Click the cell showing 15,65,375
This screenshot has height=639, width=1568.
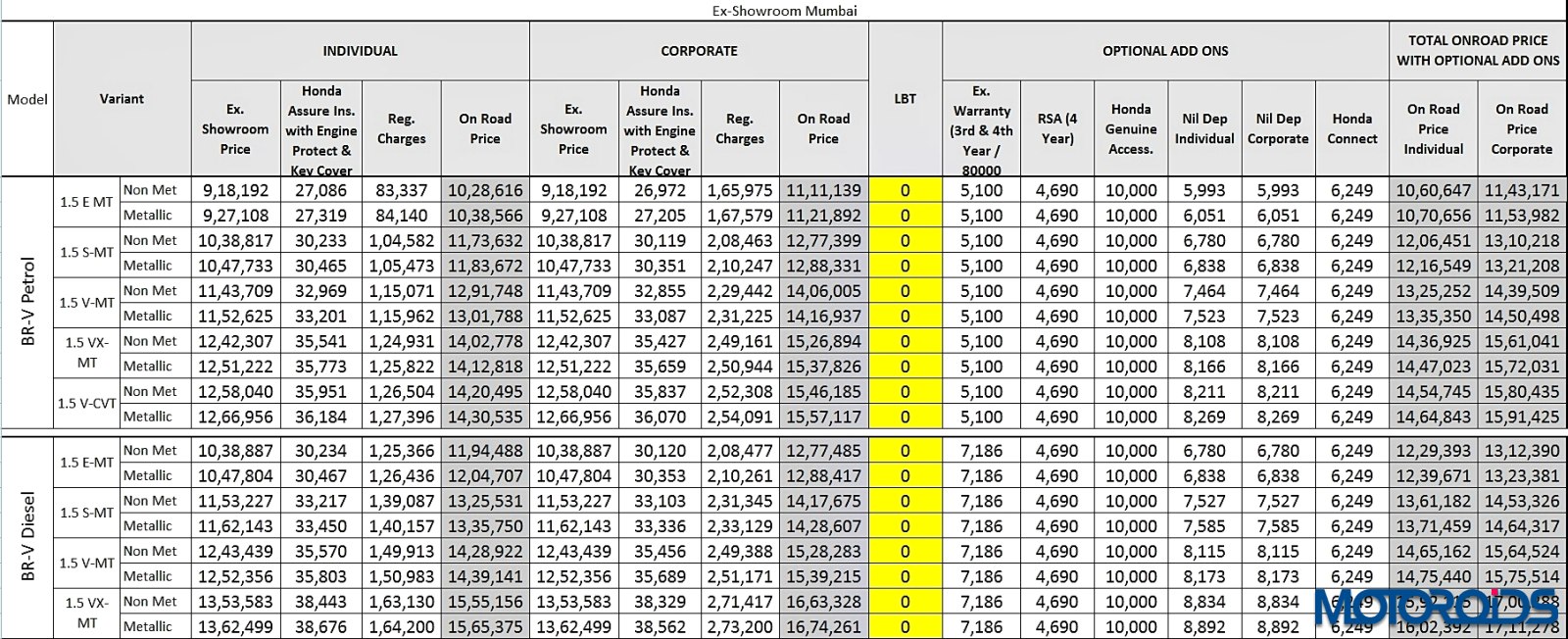click(x=485, y=626)
